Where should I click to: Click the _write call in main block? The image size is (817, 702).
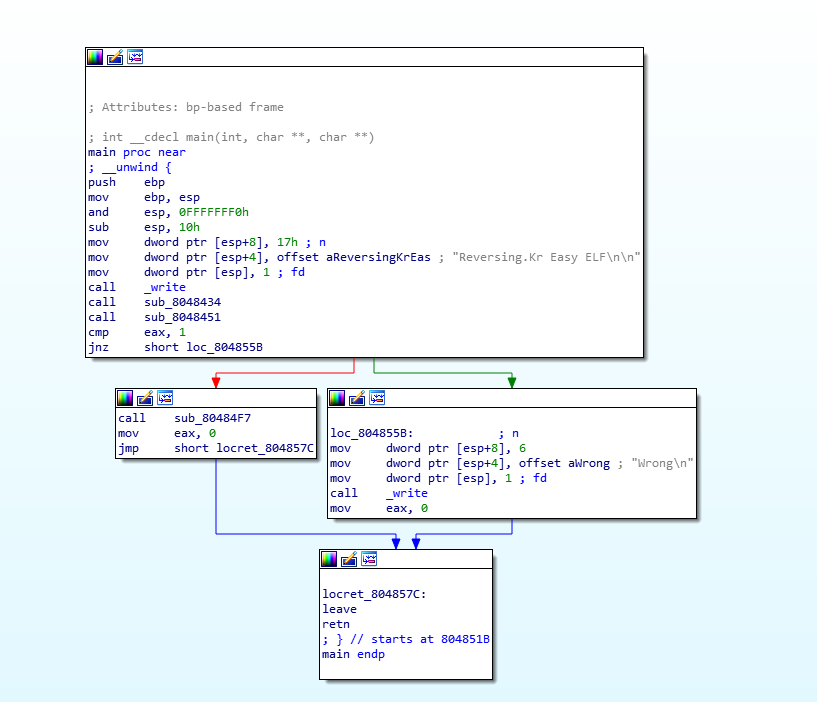165,287
